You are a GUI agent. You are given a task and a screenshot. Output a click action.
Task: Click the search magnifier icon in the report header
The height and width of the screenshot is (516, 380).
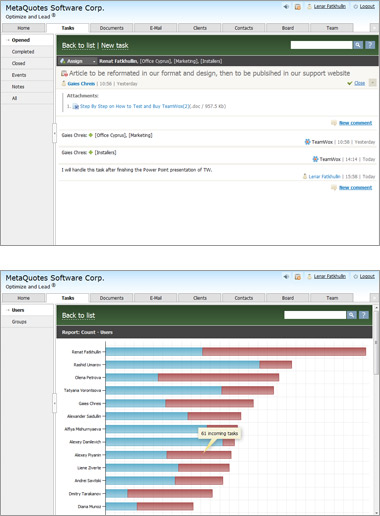pos(351,315)
